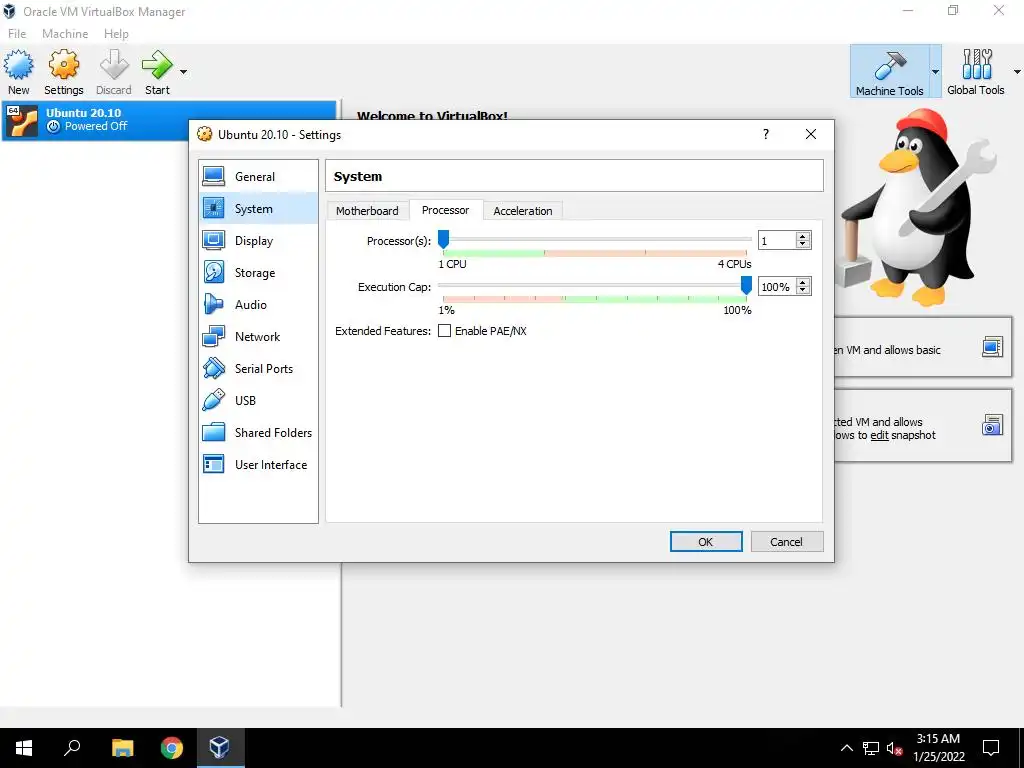Click the Processor(s) slider handle
Screen dimensions: 1024x768
[x=443, y=239]
